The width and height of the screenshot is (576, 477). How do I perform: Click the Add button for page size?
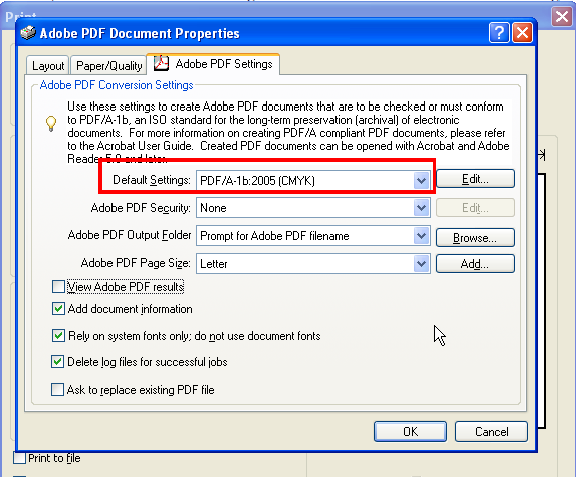click(x=475, y=263)
